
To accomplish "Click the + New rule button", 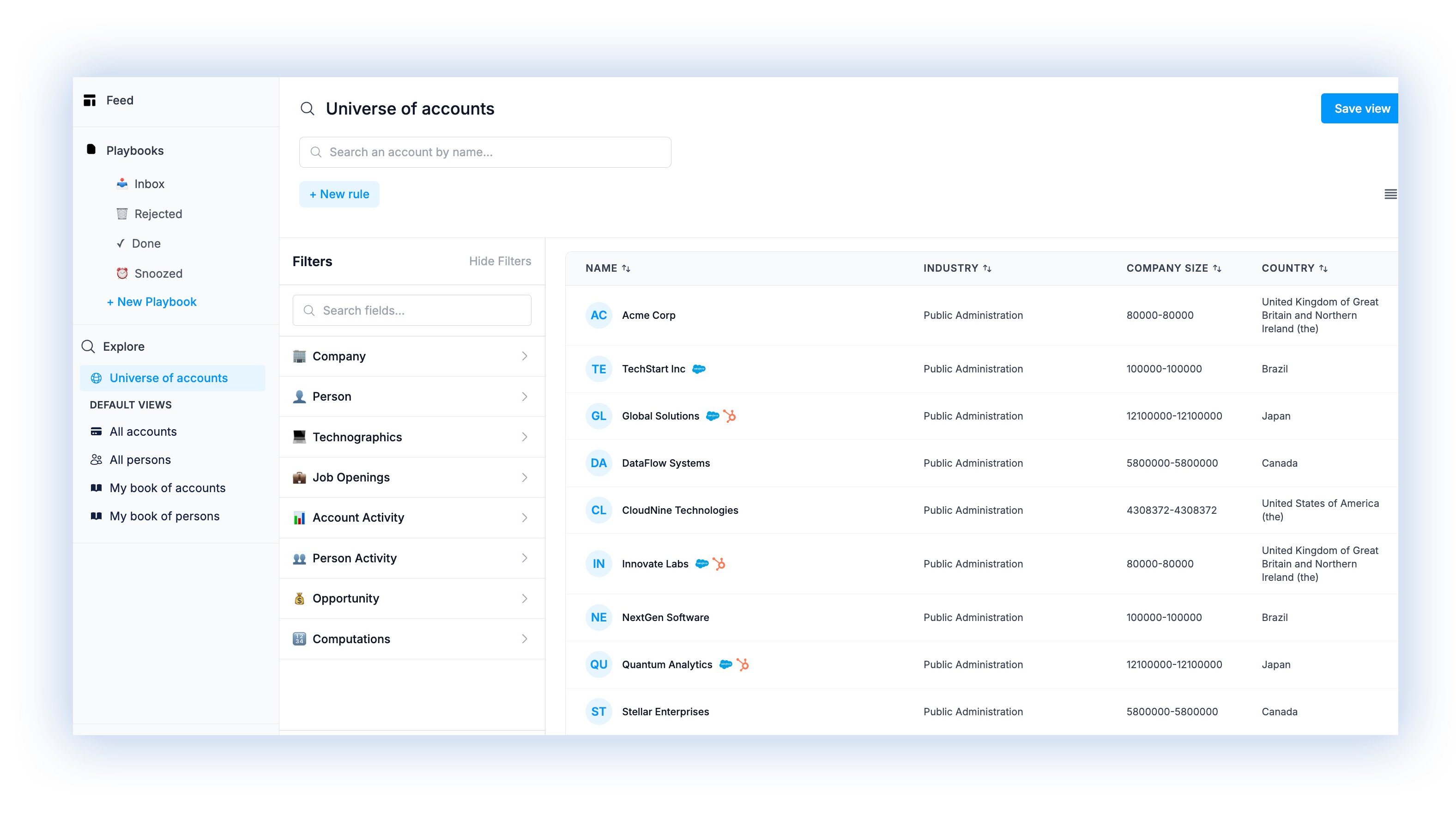I will (339, 195).
